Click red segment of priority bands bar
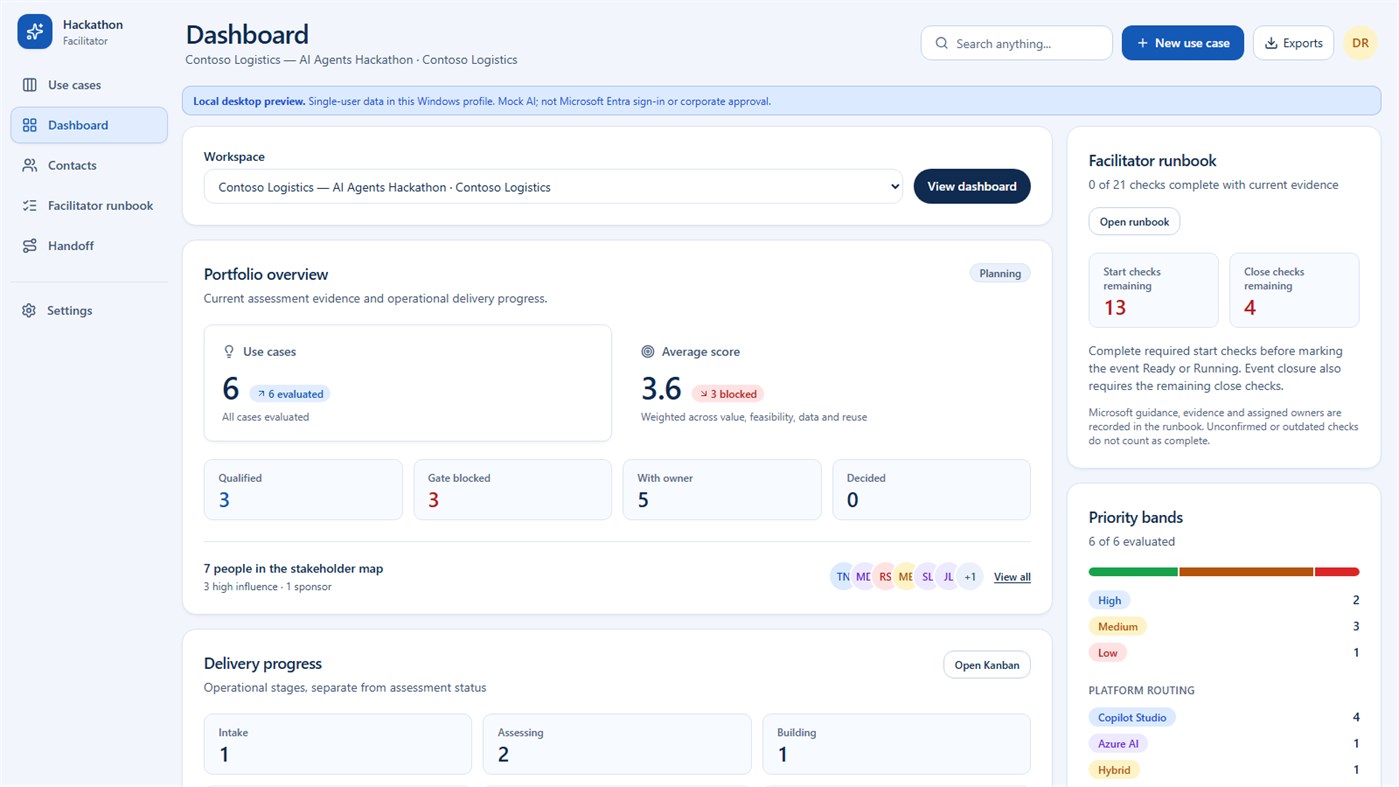The image size is (1399, 787). 1337,572
